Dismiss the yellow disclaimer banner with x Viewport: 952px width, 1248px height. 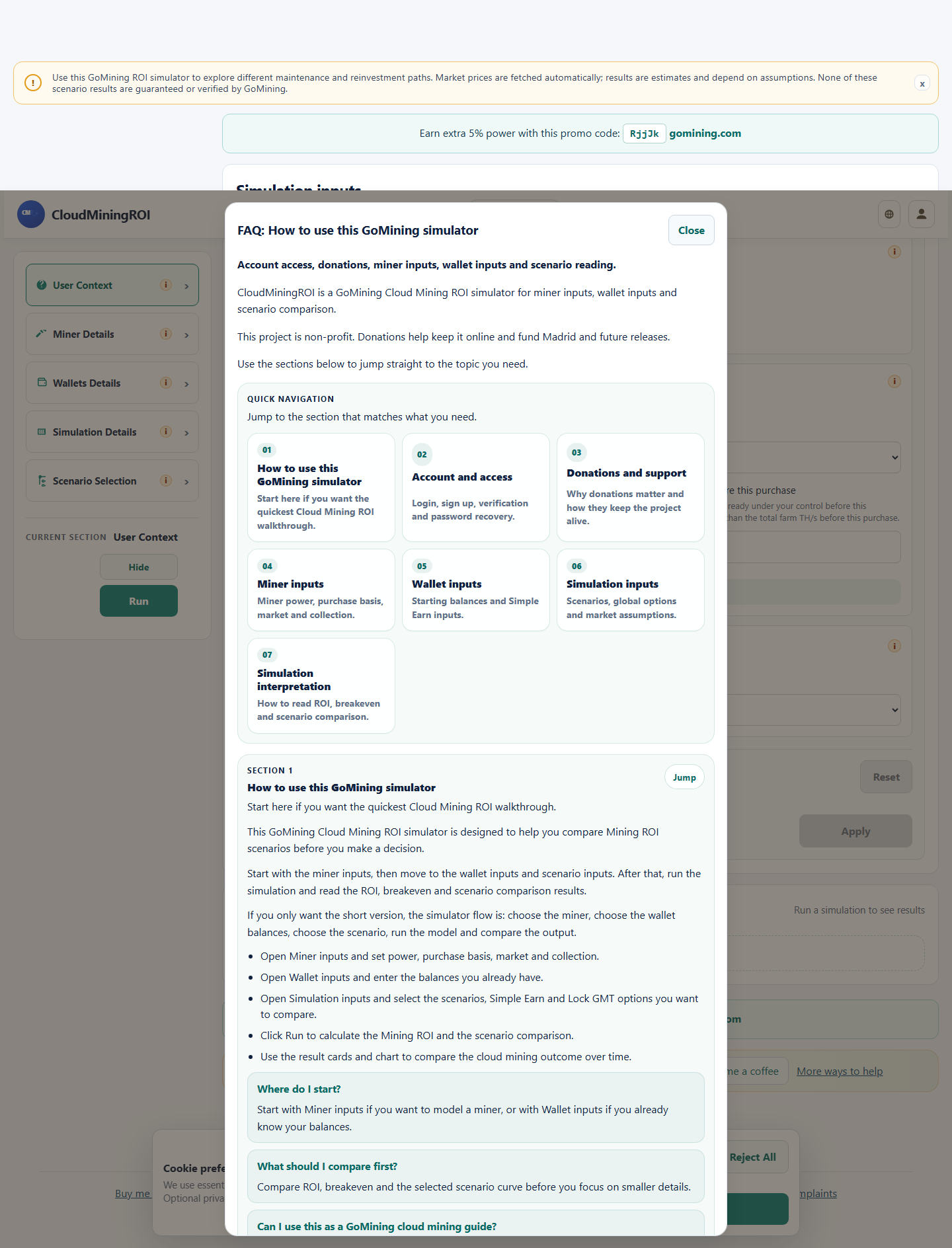pos(922,83)
